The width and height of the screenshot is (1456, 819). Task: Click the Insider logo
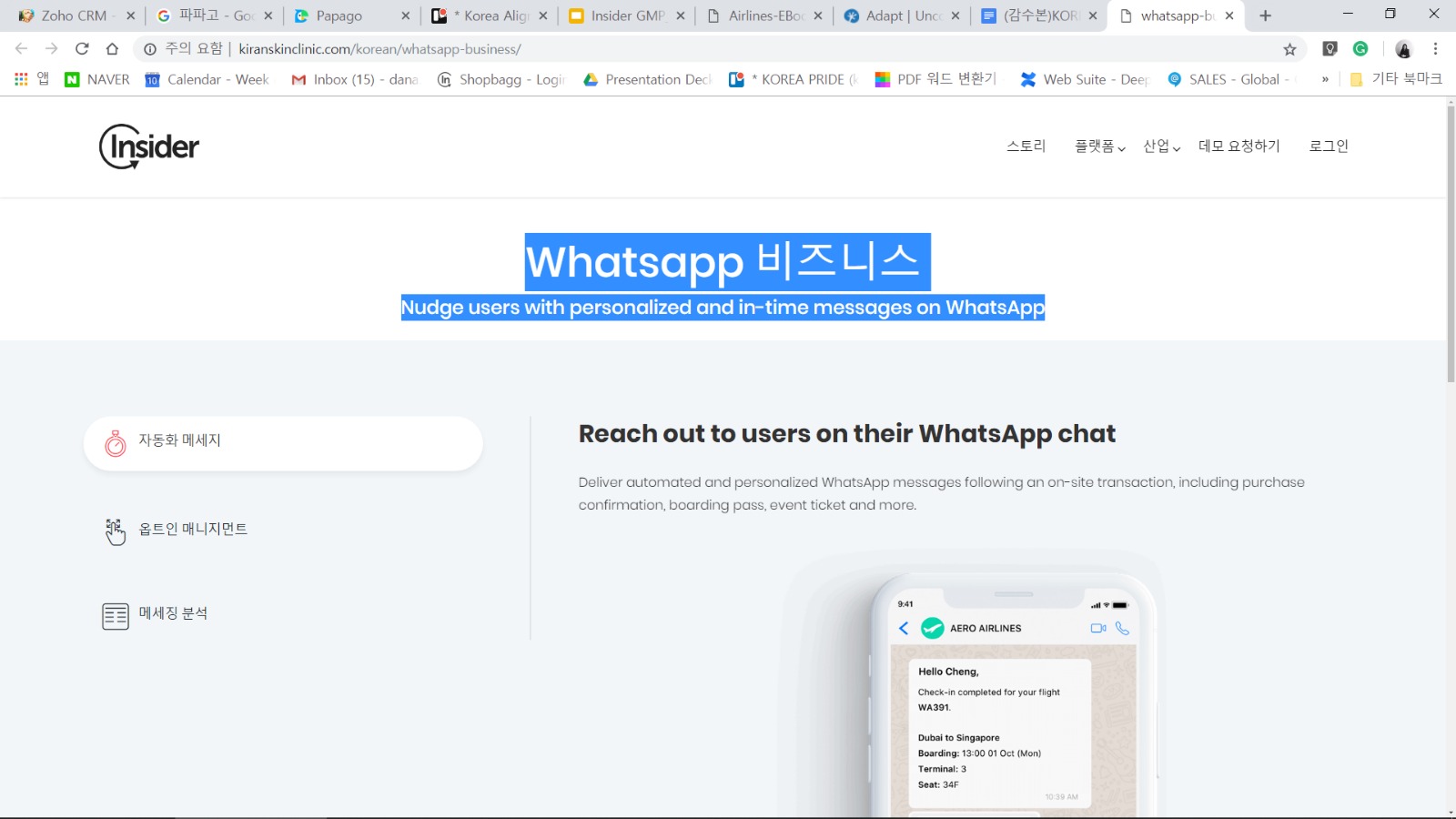(x=149, y=147)
